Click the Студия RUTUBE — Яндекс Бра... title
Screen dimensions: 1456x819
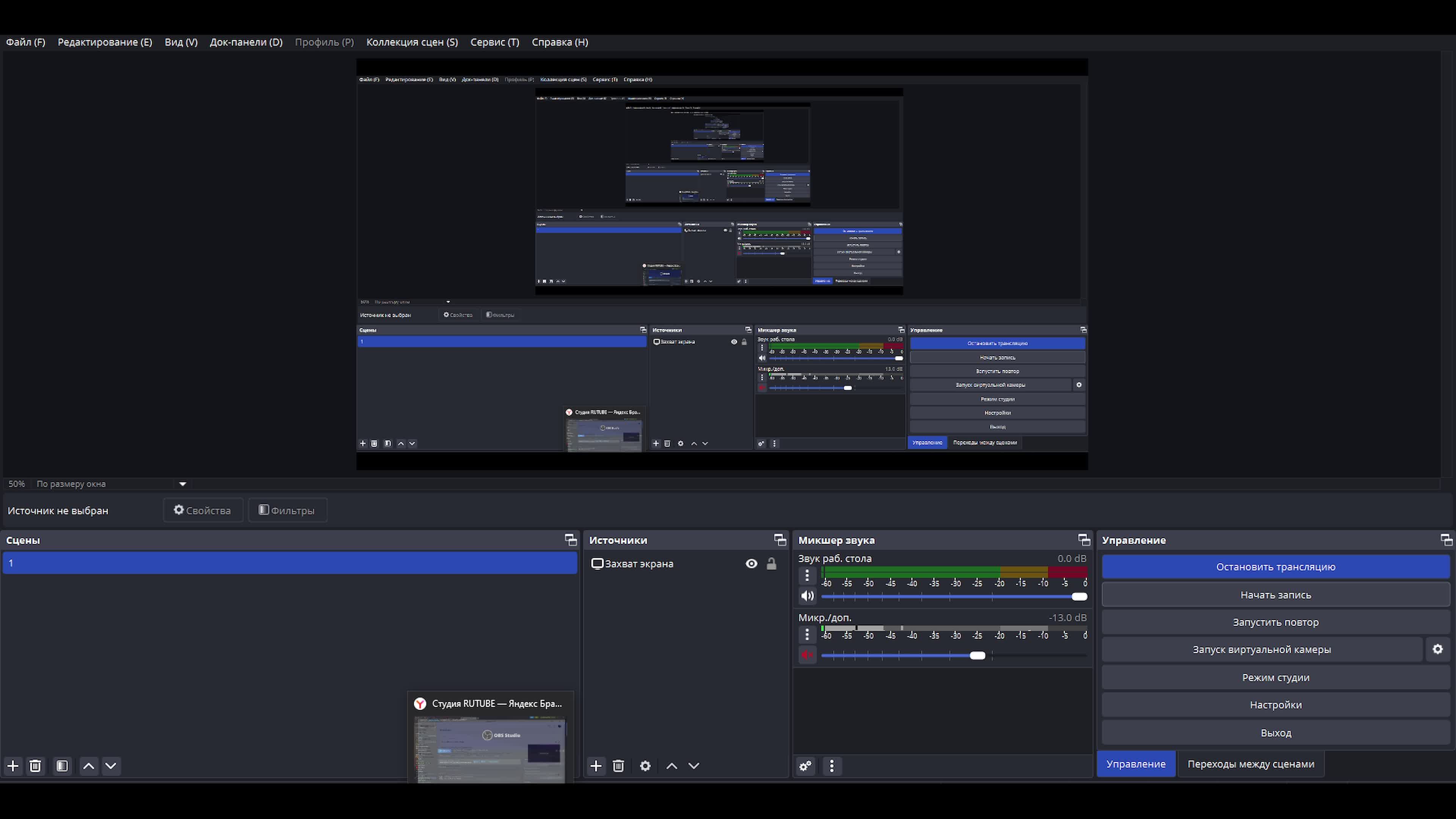[x=497, y=703]
